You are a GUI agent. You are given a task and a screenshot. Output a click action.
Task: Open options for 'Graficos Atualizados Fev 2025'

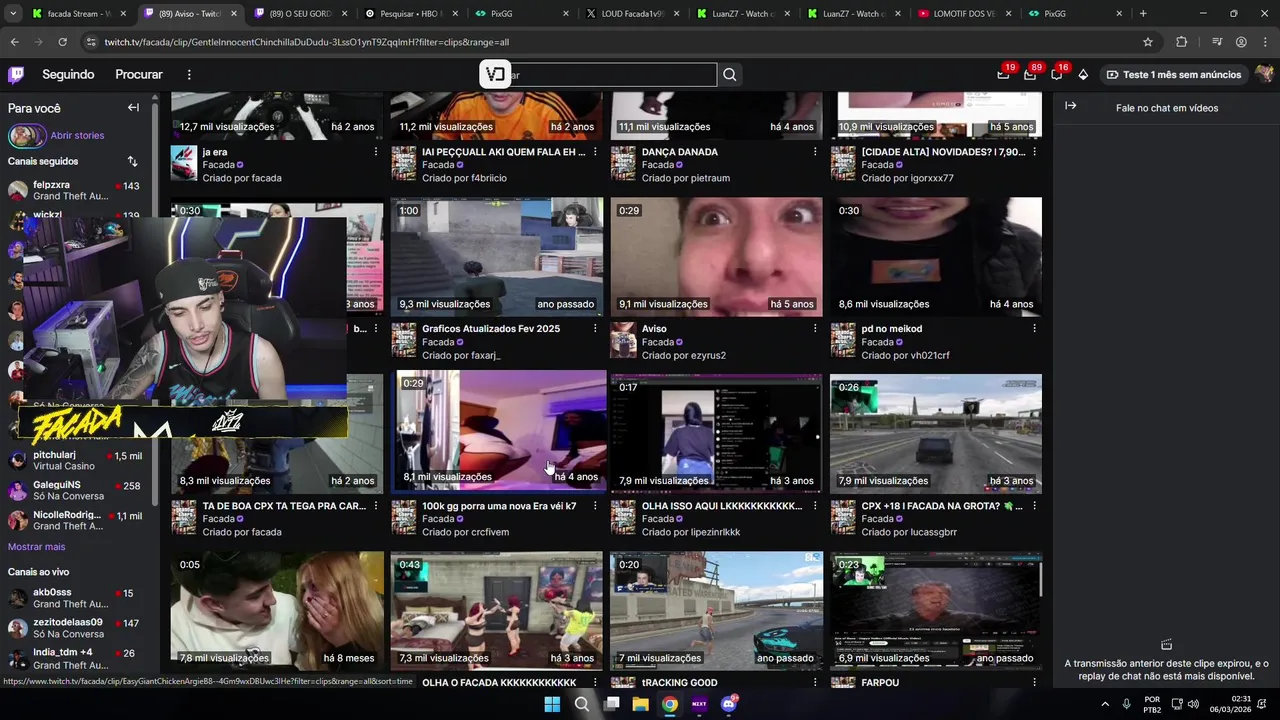point(595,328)
